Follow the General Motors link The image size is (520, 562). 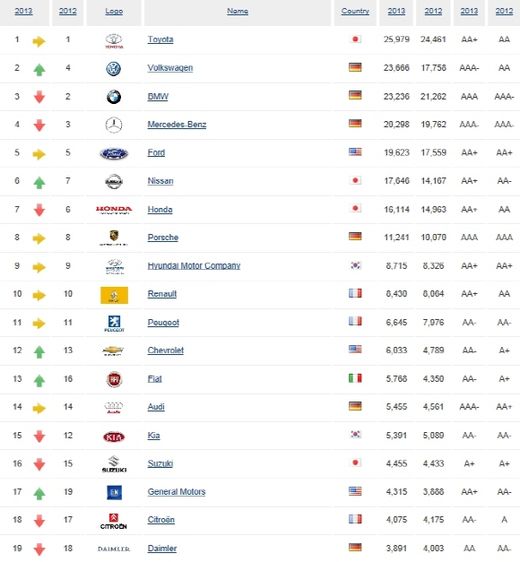pyautogui.click(x=176, y=492)
